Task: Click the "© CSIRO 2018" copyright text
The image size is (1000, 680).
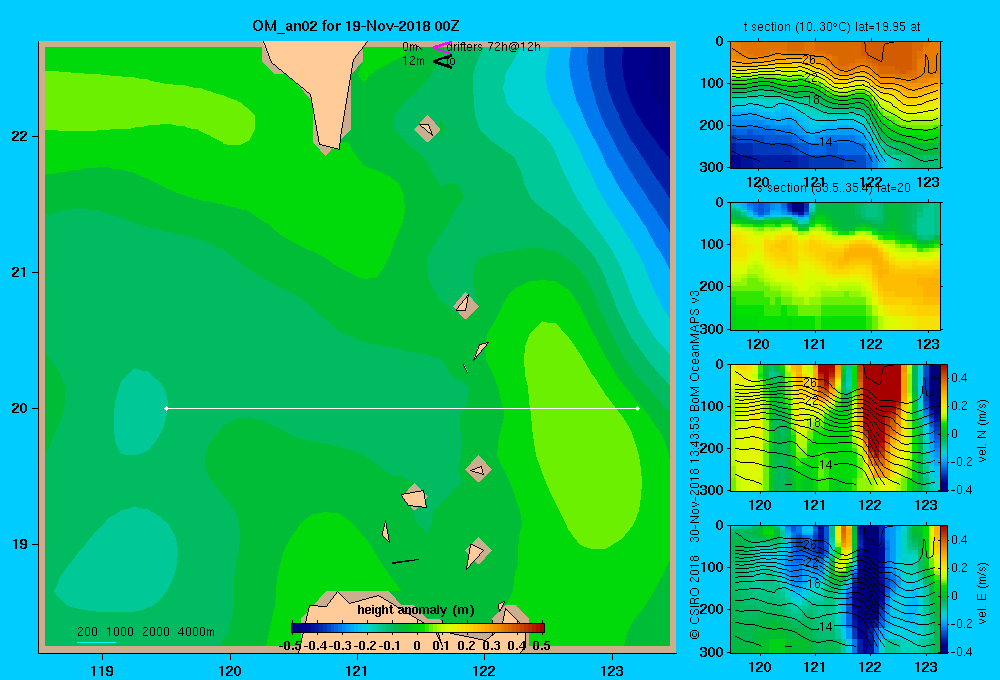Action: coord(695,597)
